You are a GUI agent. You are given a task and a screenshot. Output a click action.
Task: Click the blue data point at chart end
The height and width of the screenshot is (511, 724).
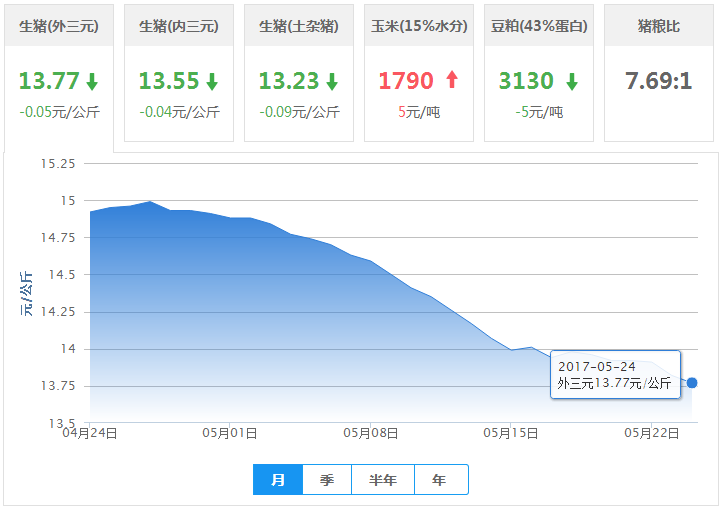pos(692,383)
